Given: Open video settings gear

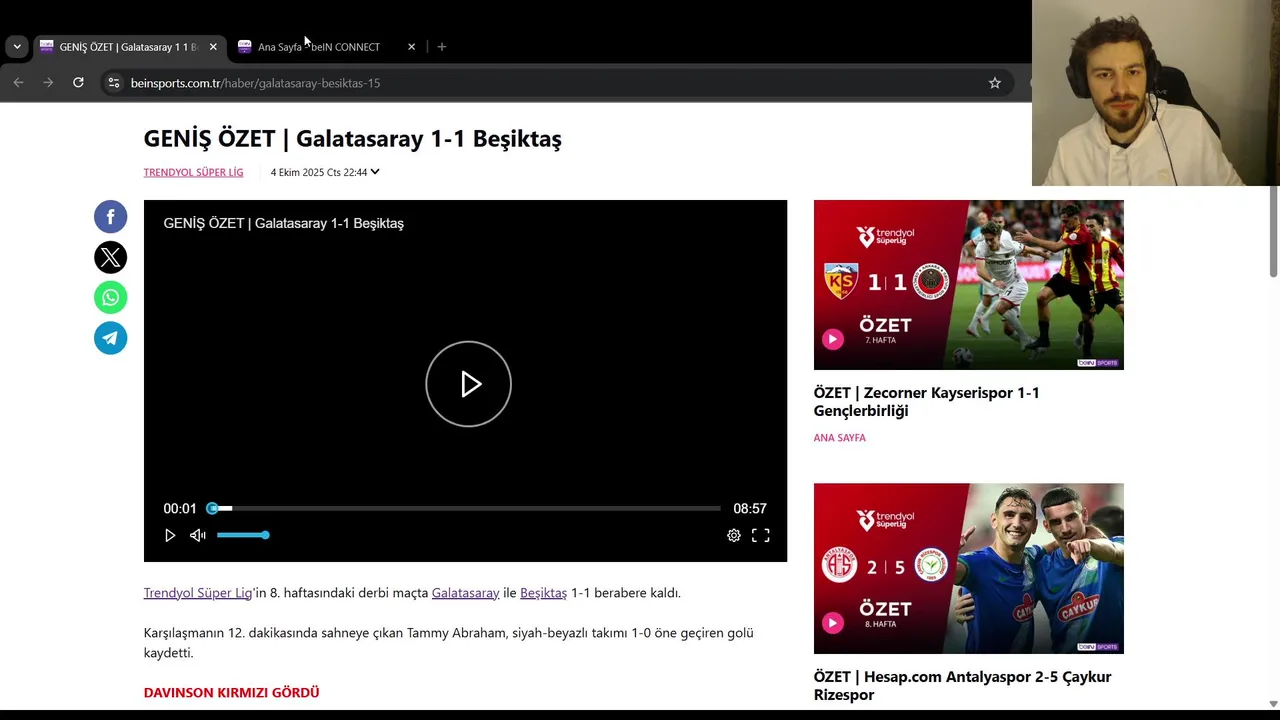Looking at the screenshot, I should 734,535.
